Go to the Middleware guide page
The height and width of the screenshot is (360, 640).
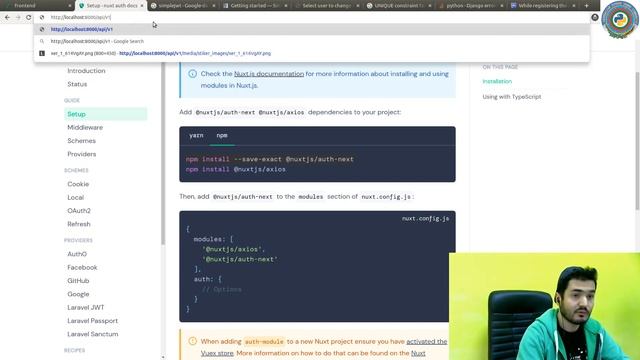click(x=85, y=127)
